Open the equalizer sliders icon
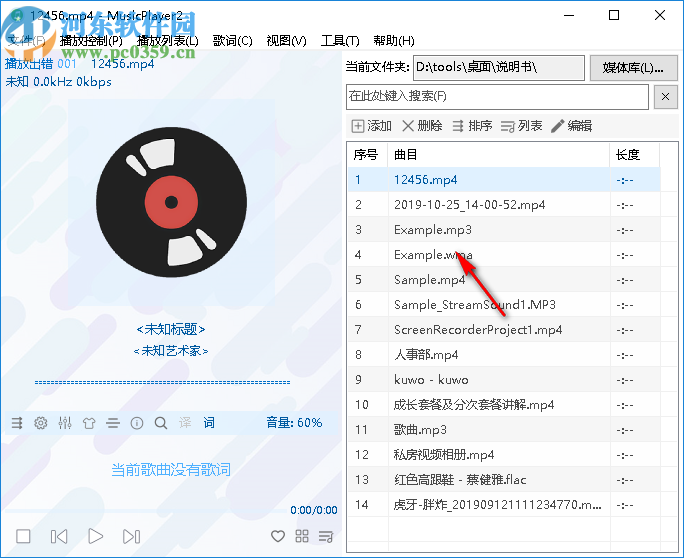684x558 pixels. tap(65, 423)
